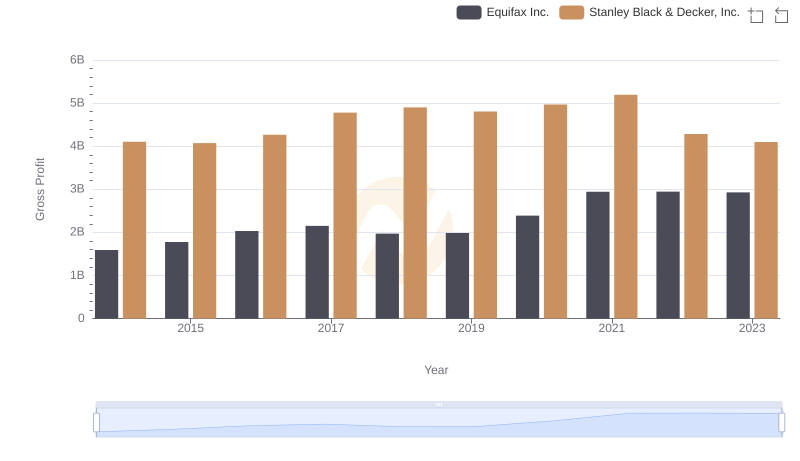Click the data zoom top move bar
The width and height of the screenshot is (800, 461).
(439, 404)
